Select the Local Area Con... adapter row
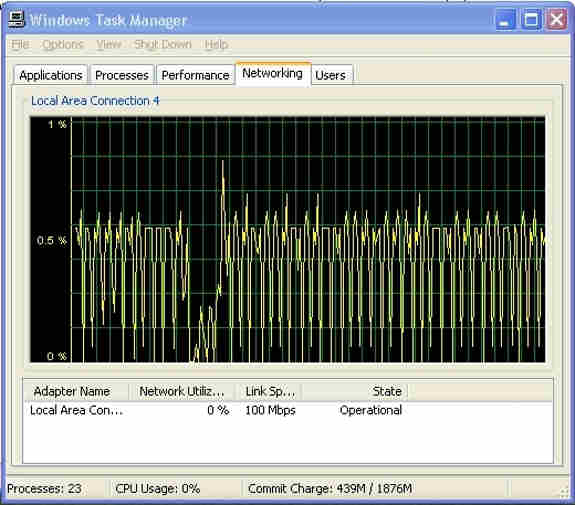The height and width of the screenshot is (505, 575). tap(216, 410)
